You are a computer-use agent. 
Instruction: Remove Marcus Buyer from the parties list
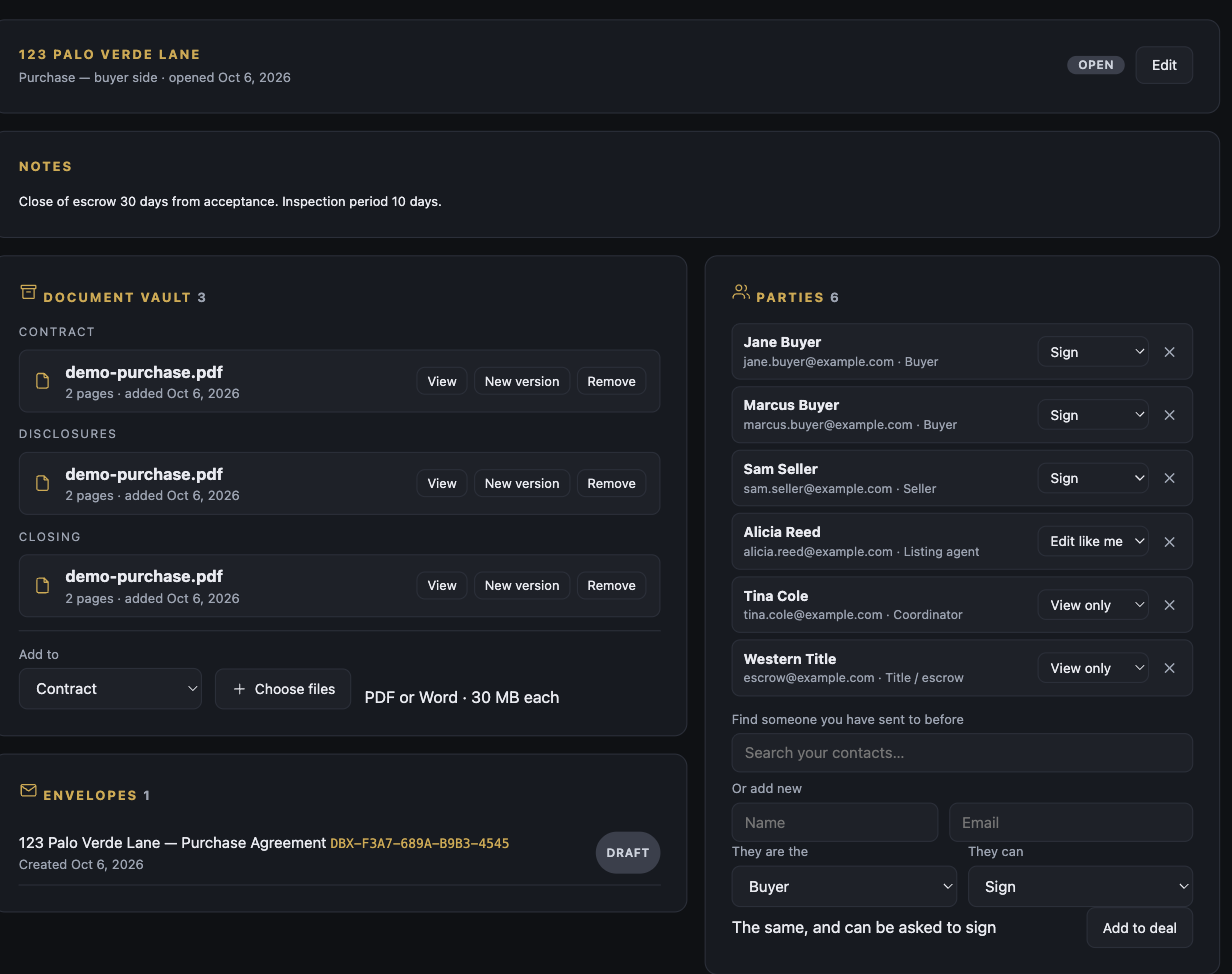coord(1169,415)
